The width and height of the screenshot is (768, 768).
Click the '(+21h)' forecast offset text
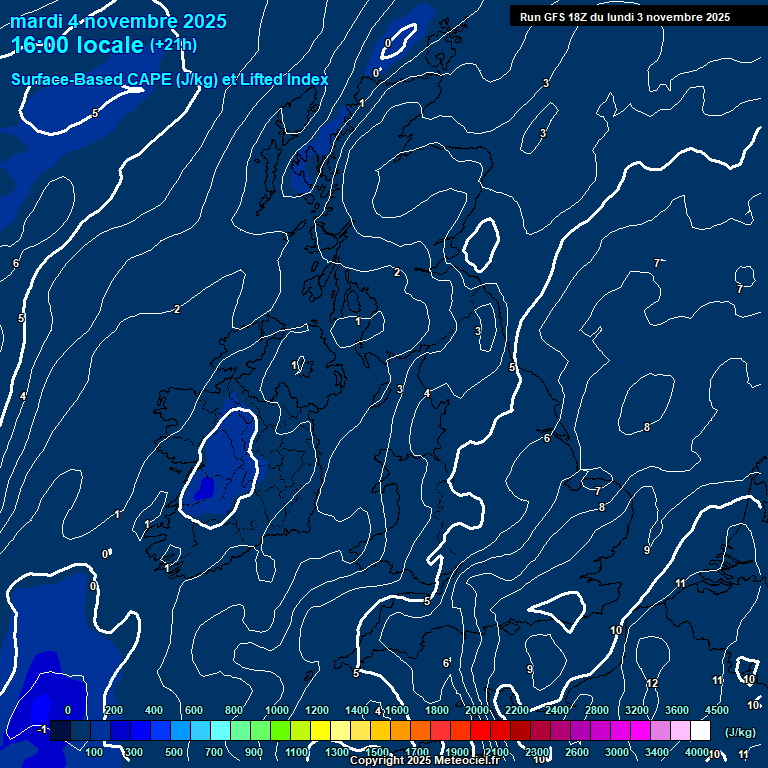click(173, 45)
